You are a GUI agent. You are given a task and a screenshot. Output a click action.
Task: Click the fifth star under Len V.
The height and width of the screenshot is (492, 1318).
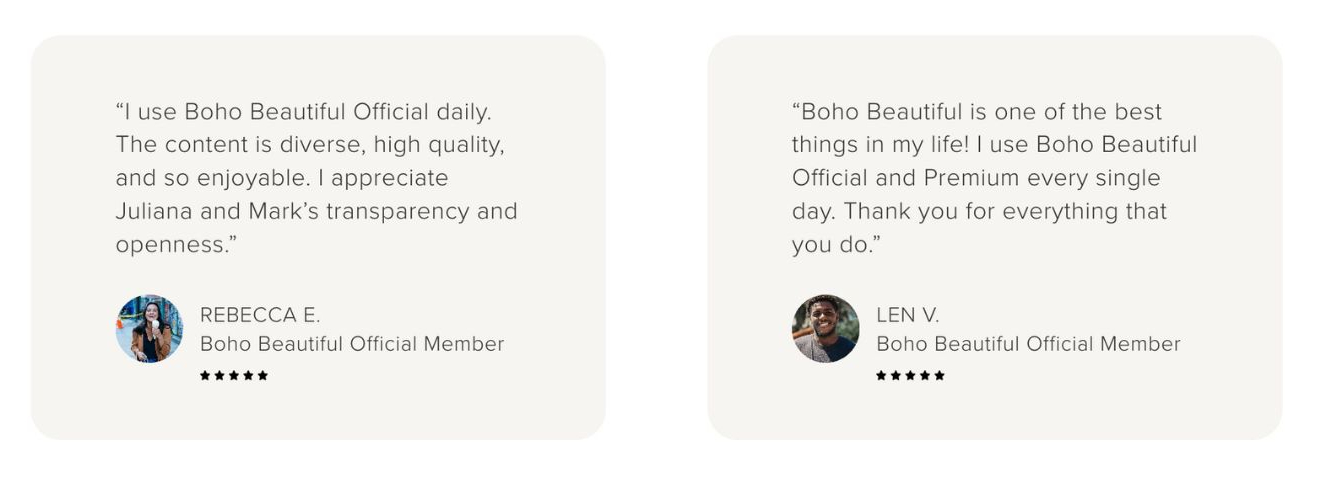coord(939,375)
